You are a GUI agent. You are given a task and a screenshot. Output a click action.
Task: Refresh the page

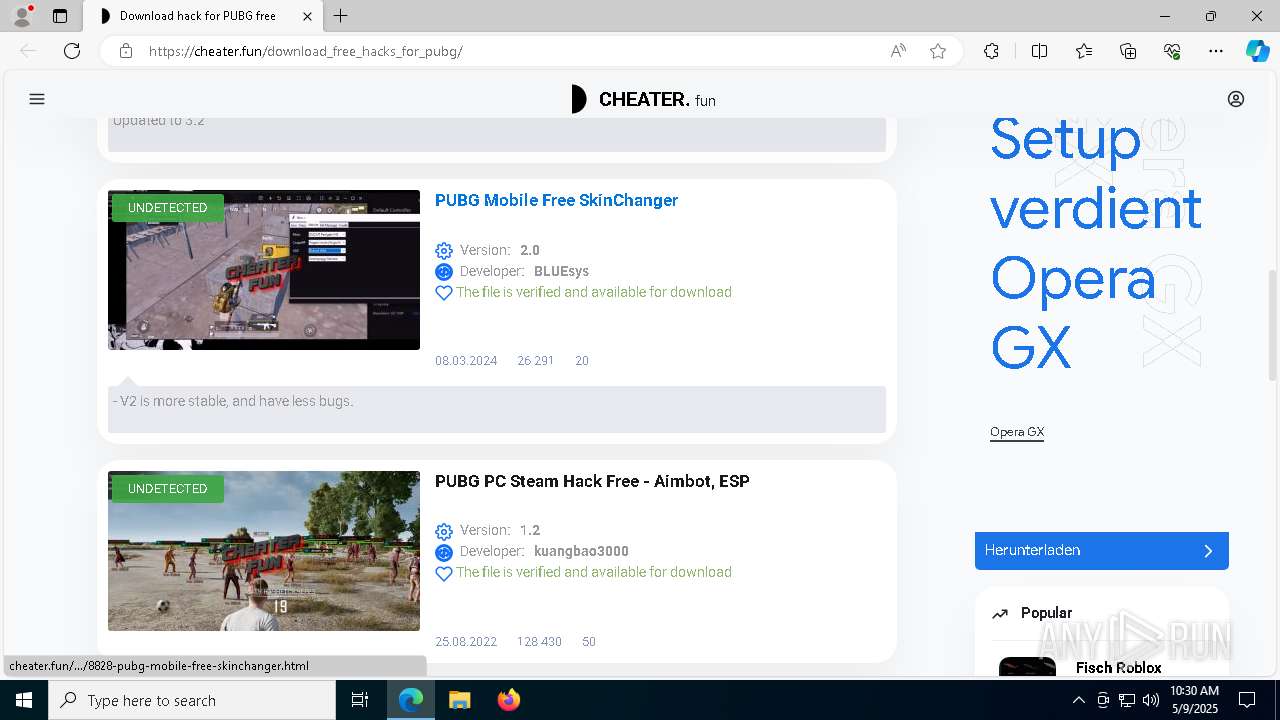click(72, 51)
